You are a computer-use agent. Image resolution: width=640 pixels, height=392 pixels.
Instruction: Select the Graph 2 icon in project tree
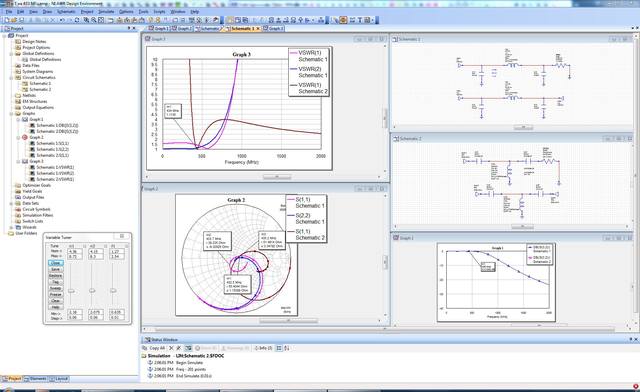point(25,137)
